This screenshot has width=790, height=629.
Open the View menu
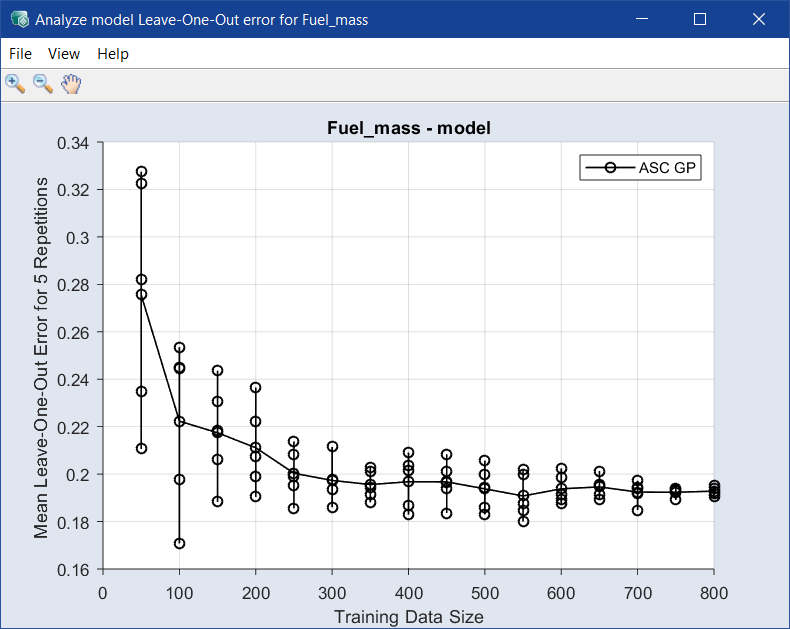point(63,54)
